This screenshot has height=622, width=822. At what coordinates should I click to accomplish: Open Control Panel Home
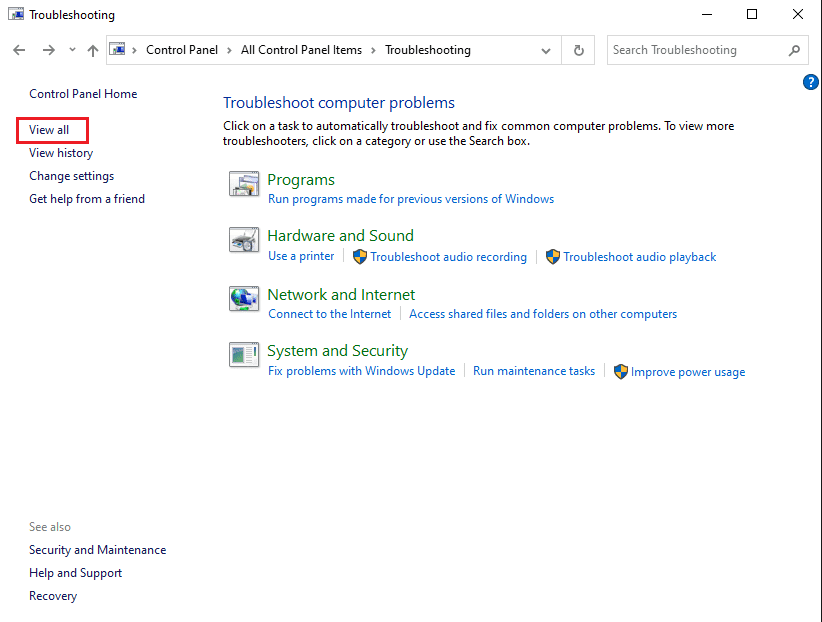pos(83,94)
